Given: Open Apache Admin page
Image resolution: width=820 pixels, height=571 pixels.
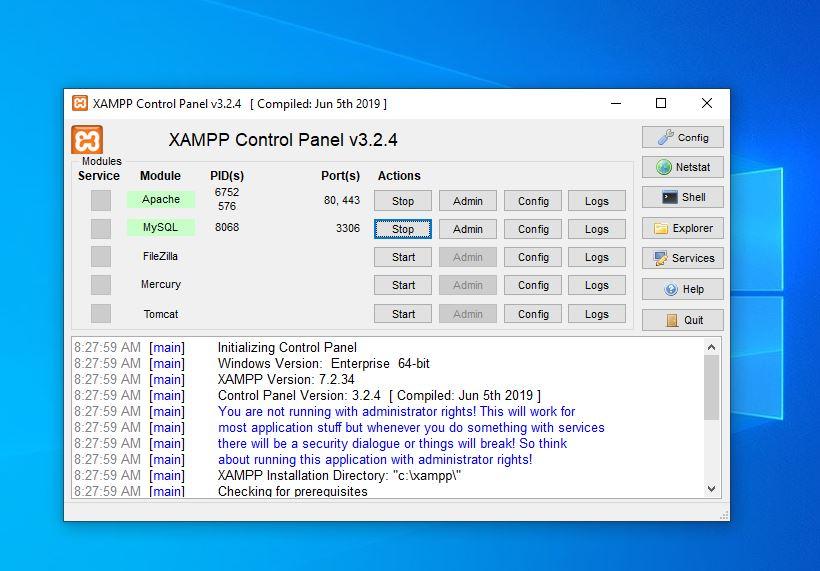Looking at the screenshot, I should pos(468,201).
